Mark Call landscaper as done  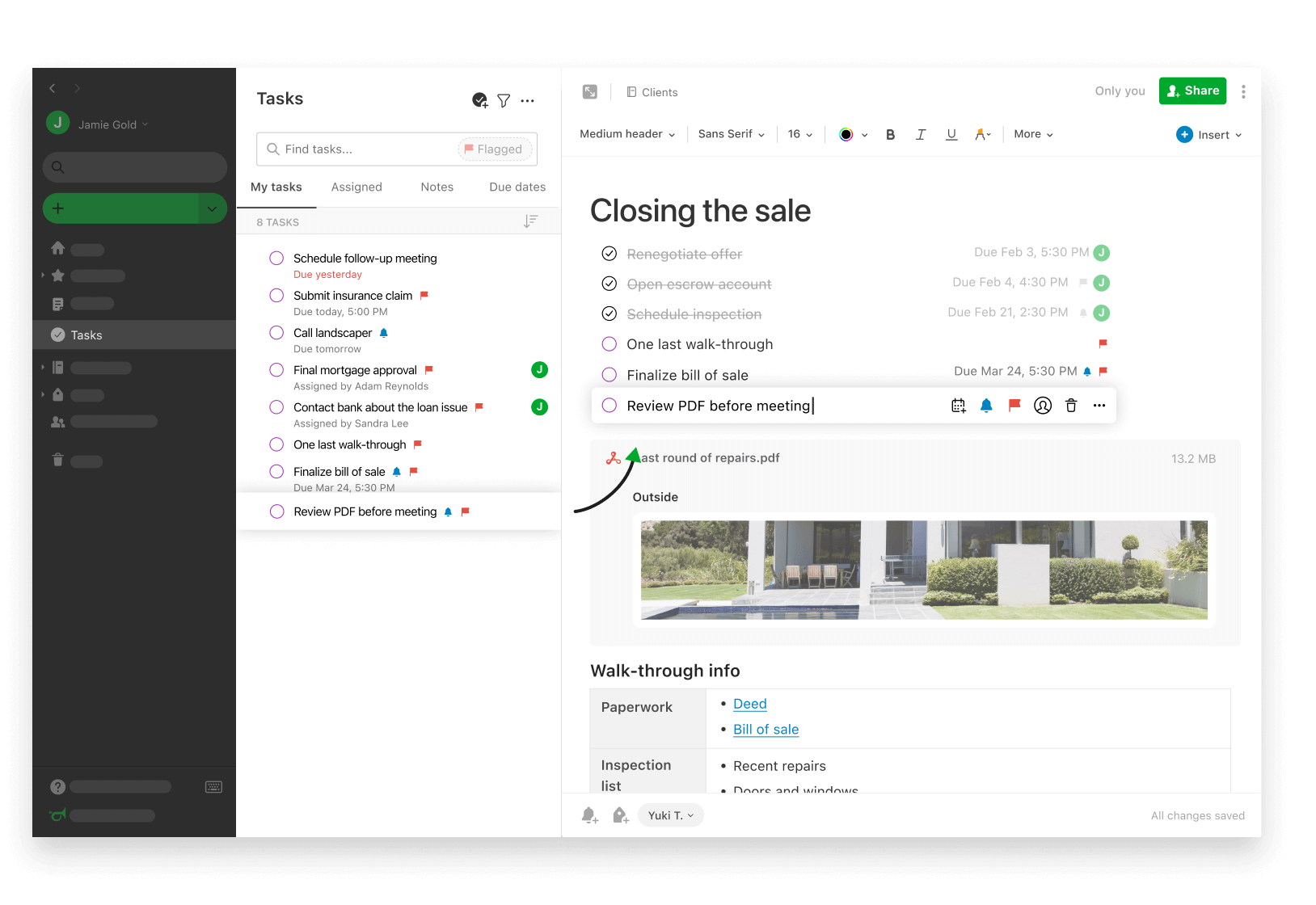[276, 332]
